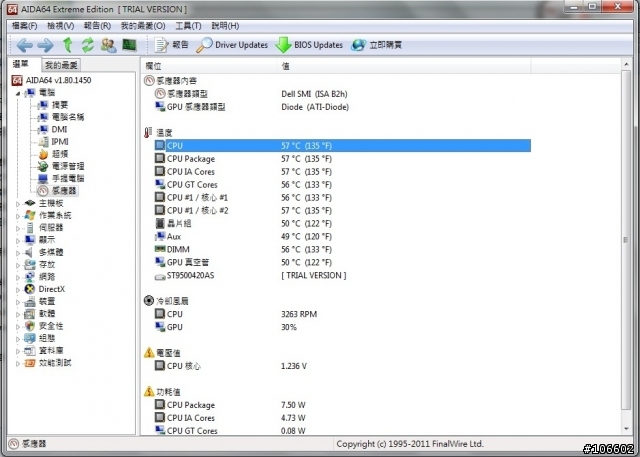This screenshot has width=640, height=457.
Task: Expand DirectX tree node
Action: point(18,290)
